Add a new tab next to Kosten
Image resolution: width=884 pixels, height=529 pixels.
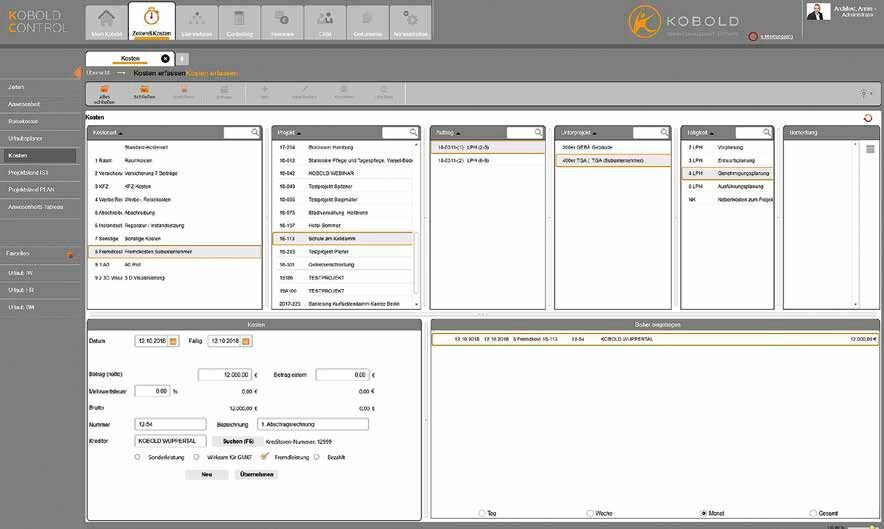(x=183, y=59)
